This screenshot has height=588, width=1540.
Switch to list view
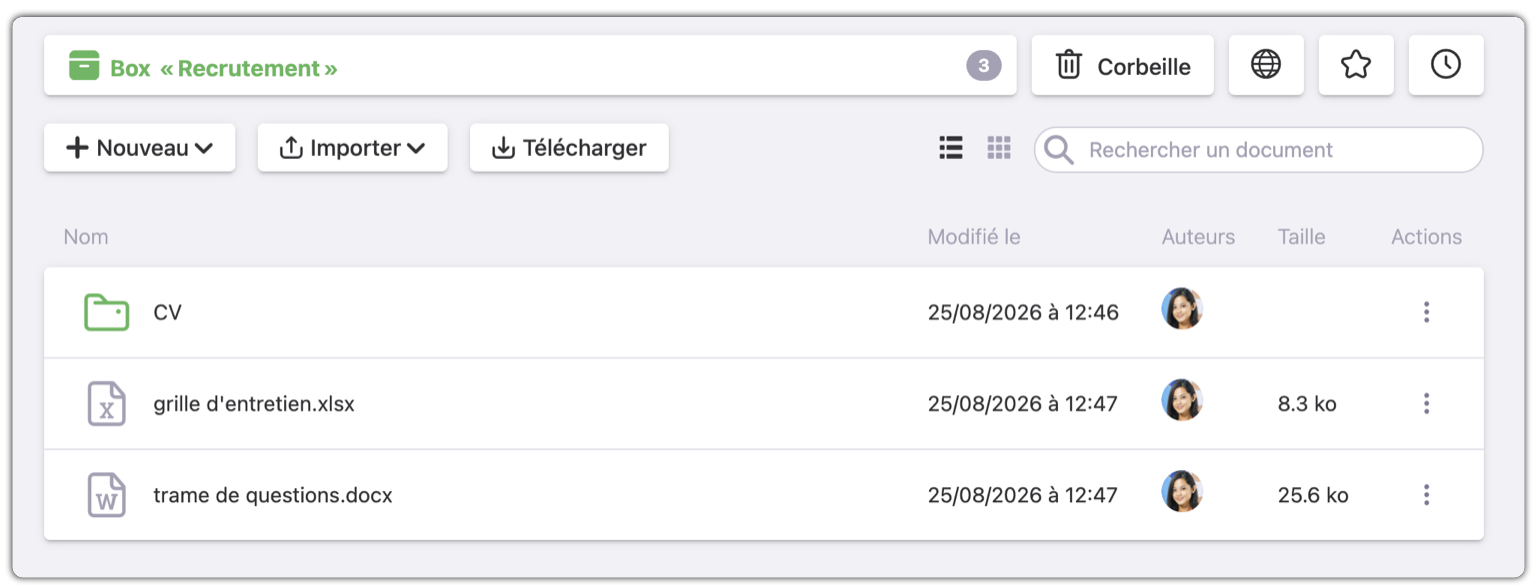951,148
